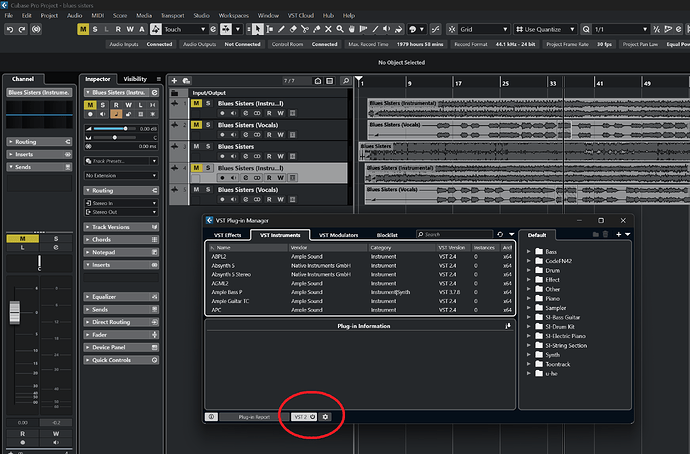
Task: Select the Object Selection arrow tool
Action: click(258, 29)
